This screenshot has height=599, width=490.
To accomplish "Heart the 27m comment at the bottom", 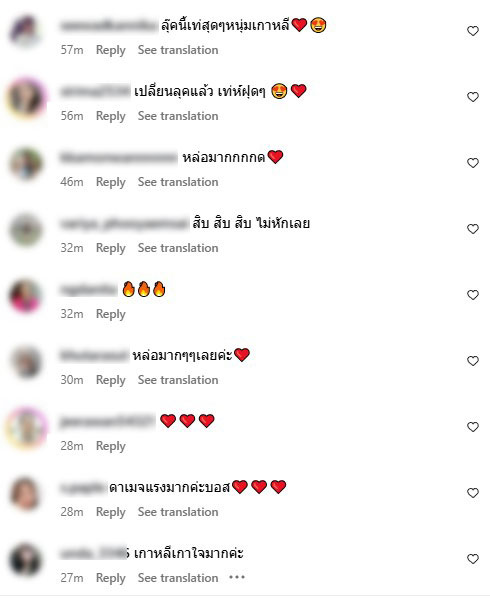I will pyautogui.click(x=473, y=559).
